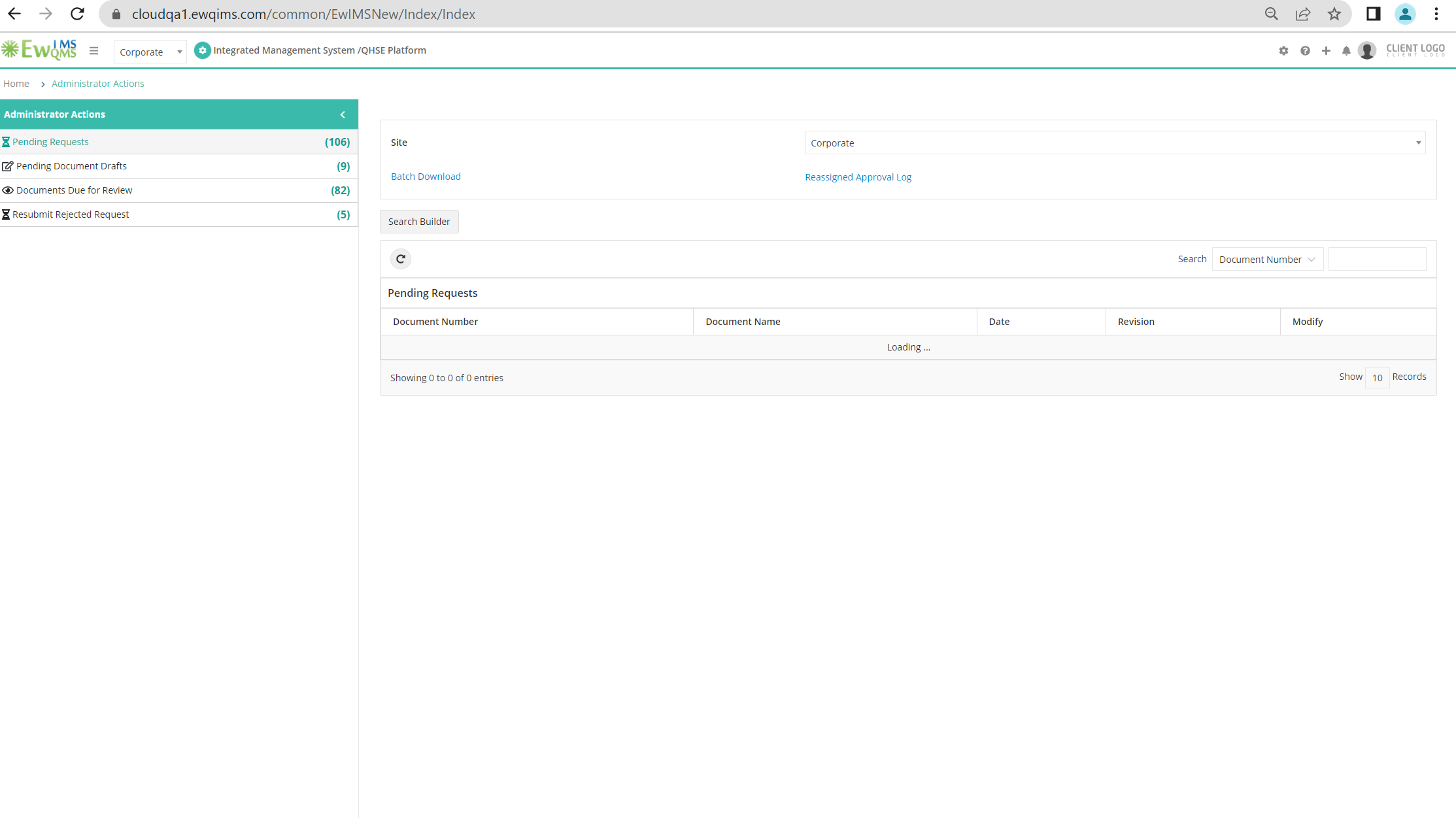The width and height of the screenshot is (1456, 818).
Task: Click Home breadcrumb link
Action: [16, 84]
